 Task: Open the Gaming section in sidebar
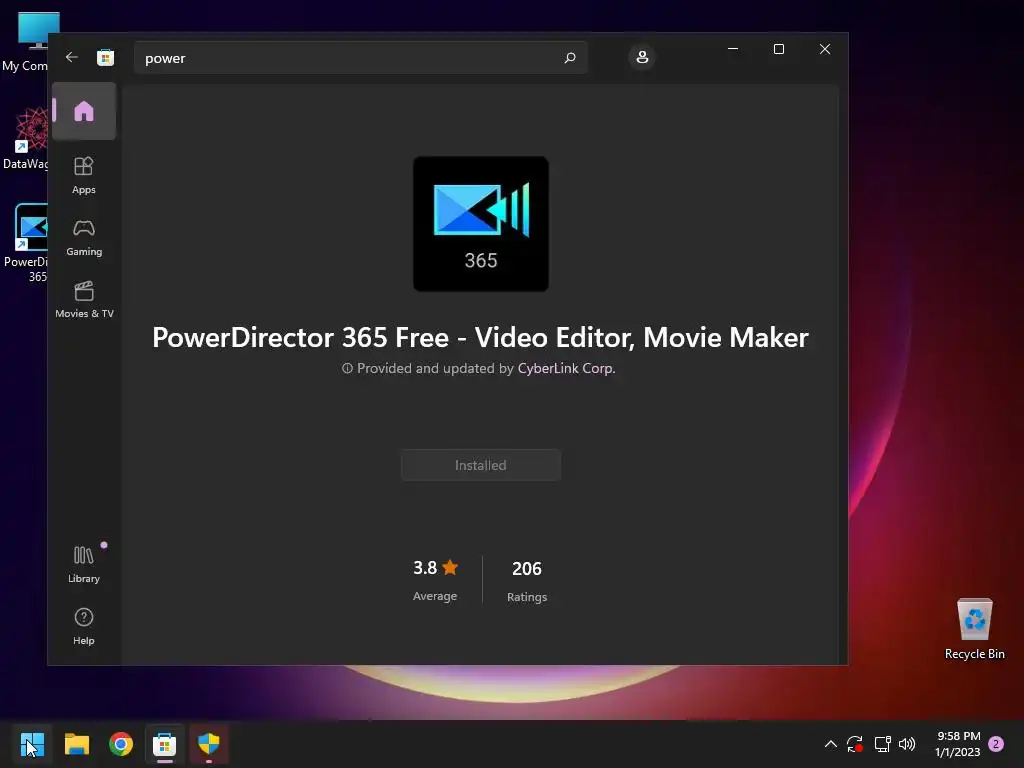(x=84, y=238)
